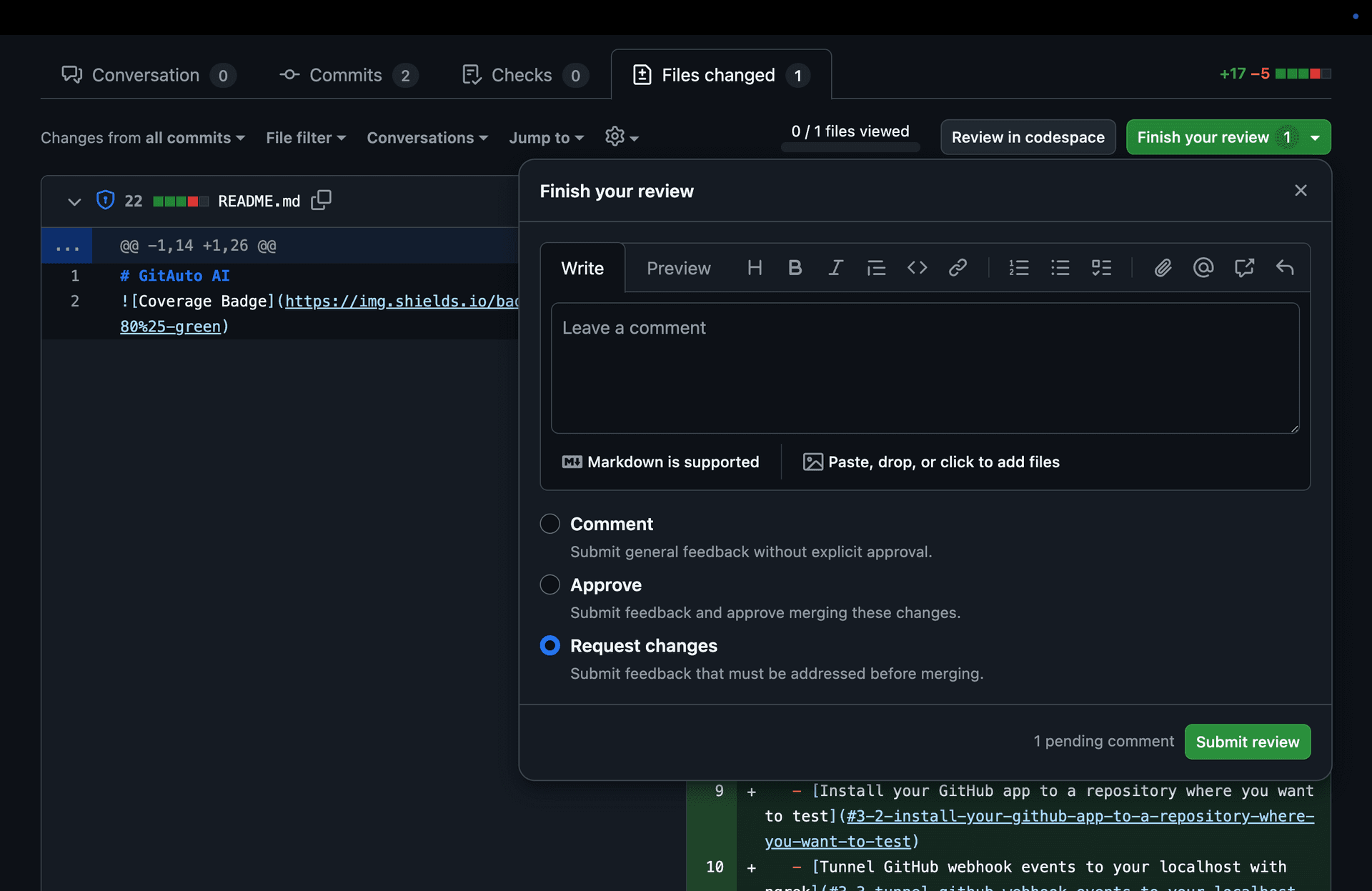Screen dimensions: 1372x891
Task: Add a link to the comment
Action: pos(958,268)
